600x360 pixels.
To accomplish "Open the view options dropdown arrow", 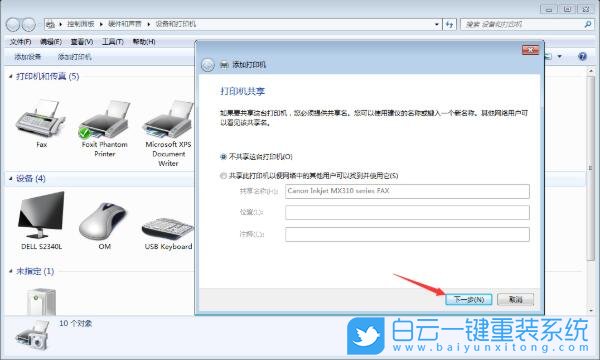I will 559,57.
